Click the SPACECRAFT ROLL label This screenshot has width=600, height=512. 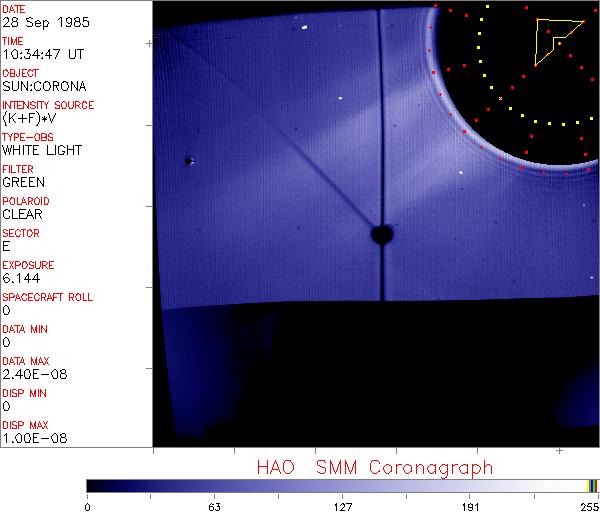click(48, 297)
